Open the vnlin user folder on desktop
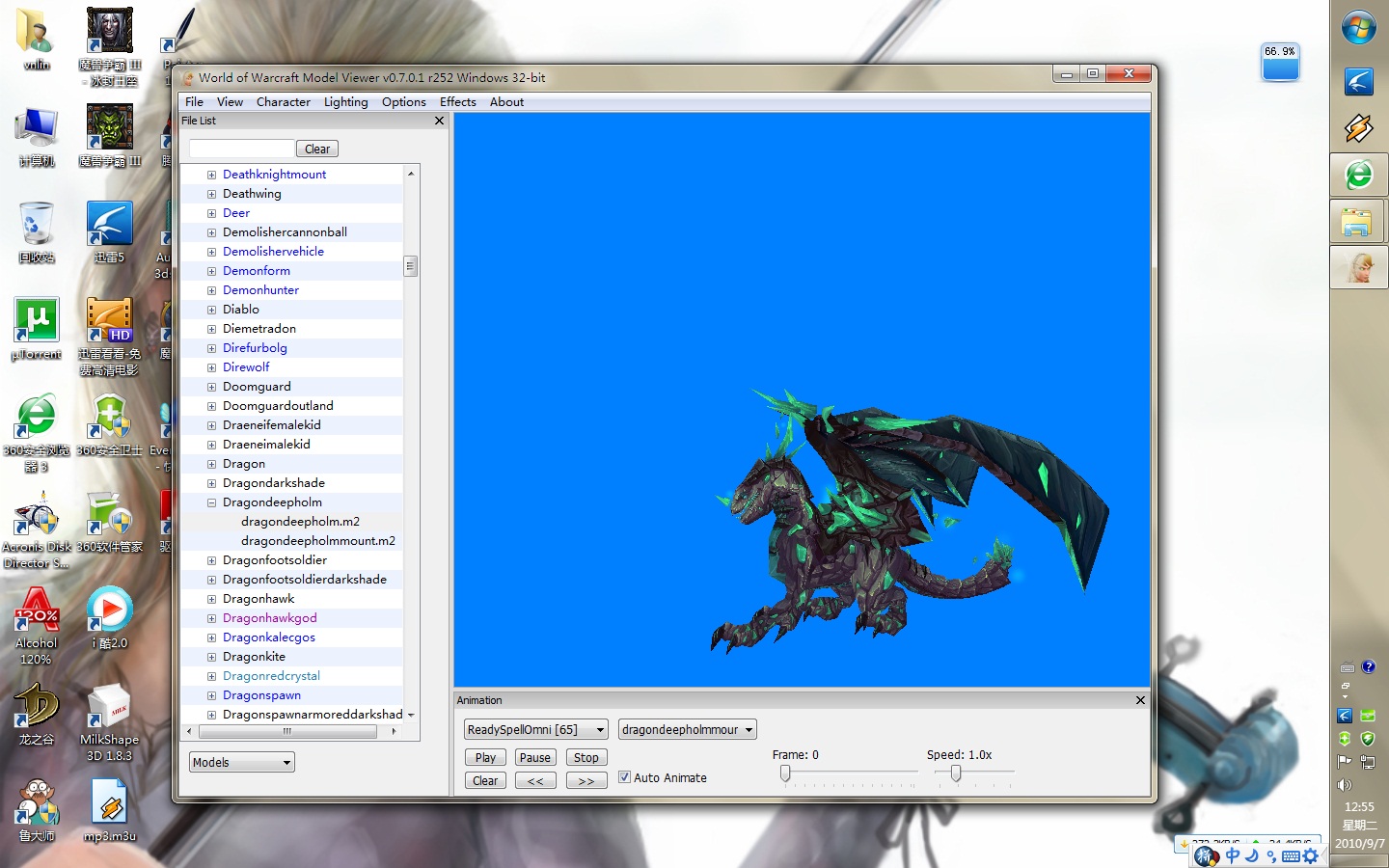The image size is (1389, 868). click(37, 39)
